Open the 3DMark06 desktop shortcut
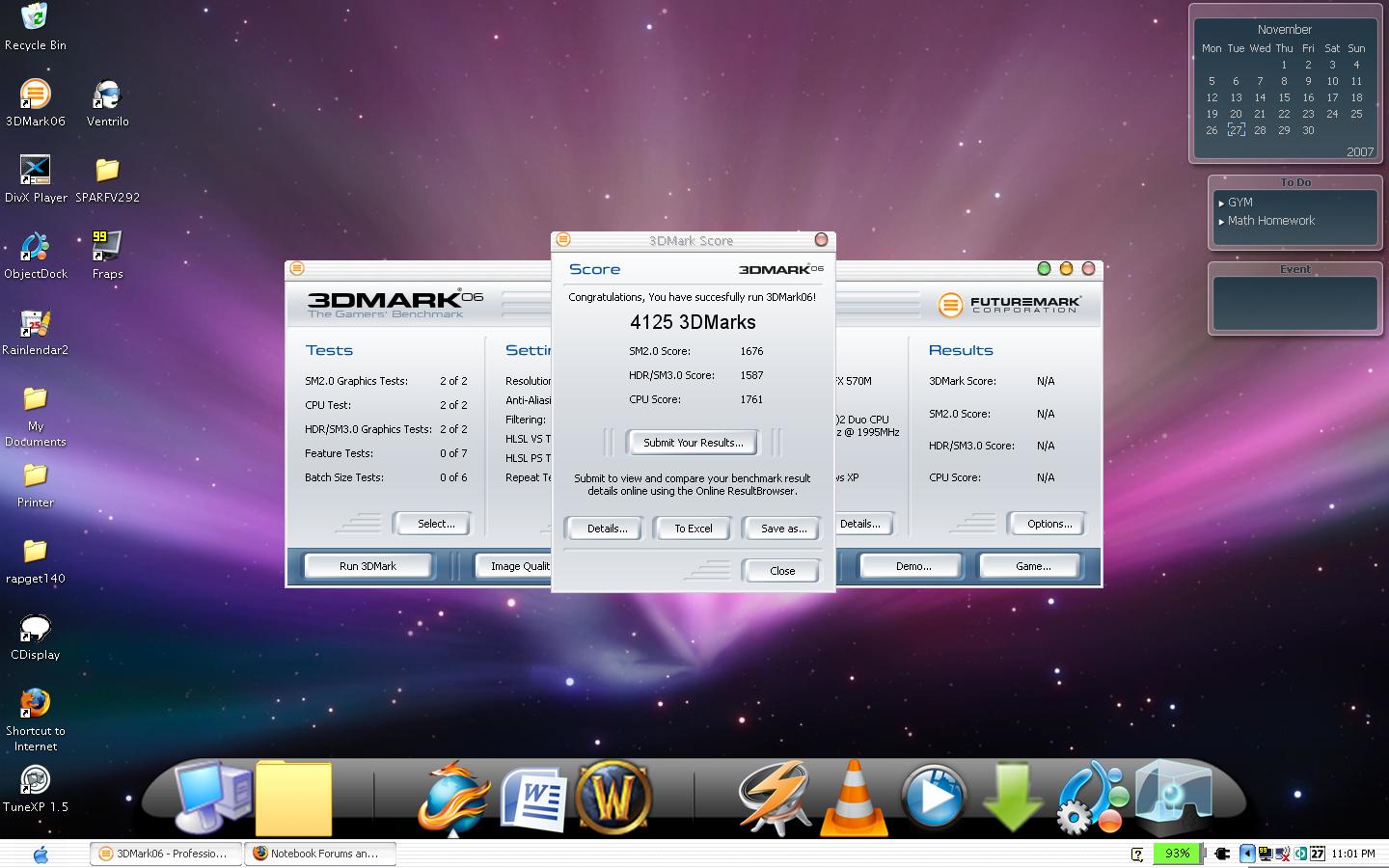This screenshot has height=868, width=1389. (35, 95)
